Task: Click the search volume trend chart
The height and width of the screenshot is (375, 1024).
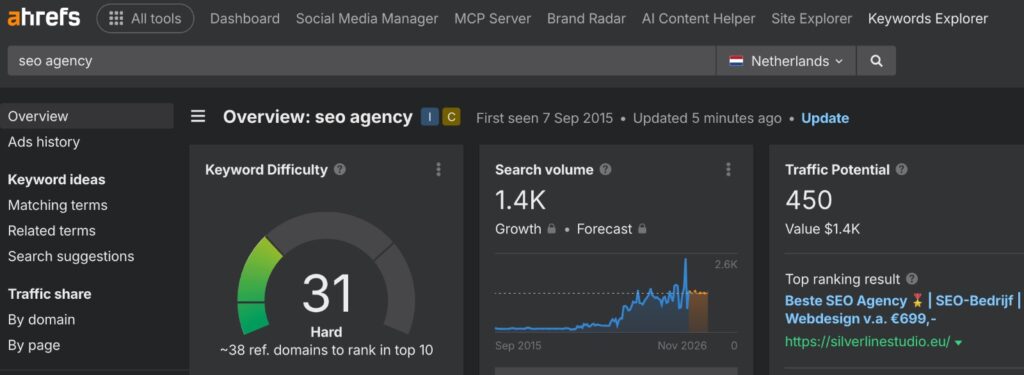Action: coord(616,294)
